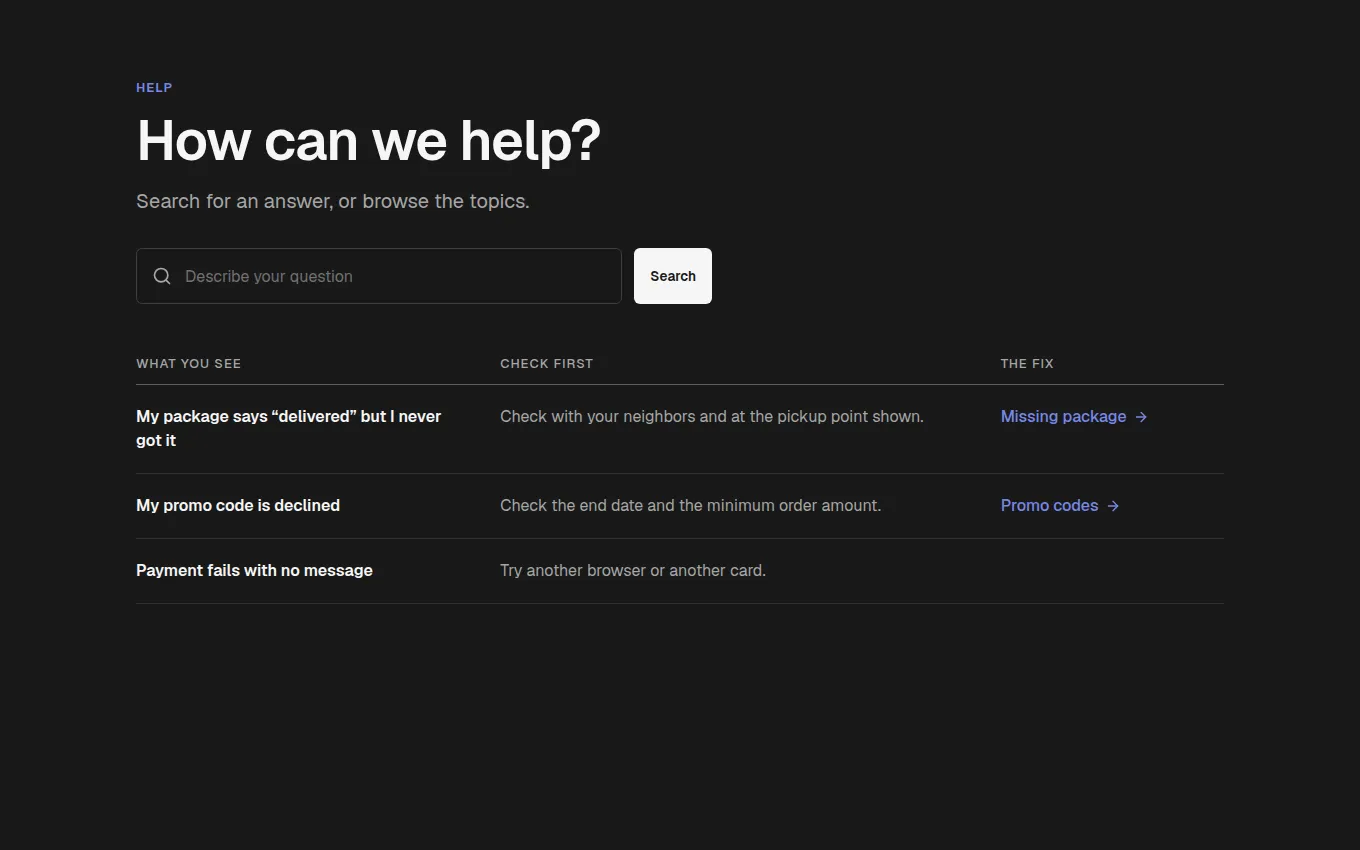The width and height of the screenshot is (1360, 850).
Task: Select the 'My package says delivered' row title
Action: 289,428
